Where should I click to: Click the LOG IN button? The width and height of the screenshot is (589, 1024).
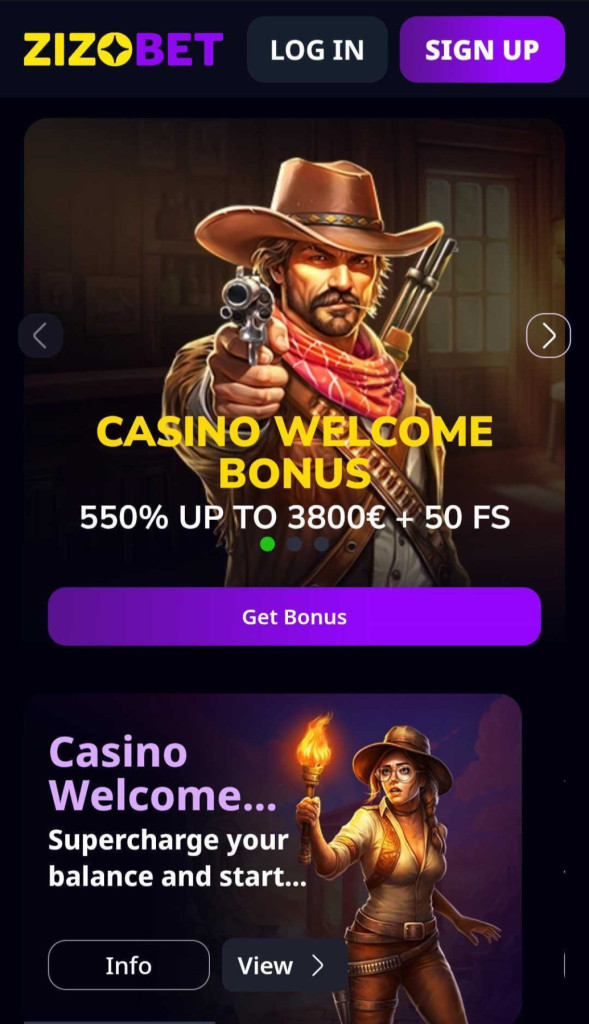pyautogui.click(x=317, y=50)
